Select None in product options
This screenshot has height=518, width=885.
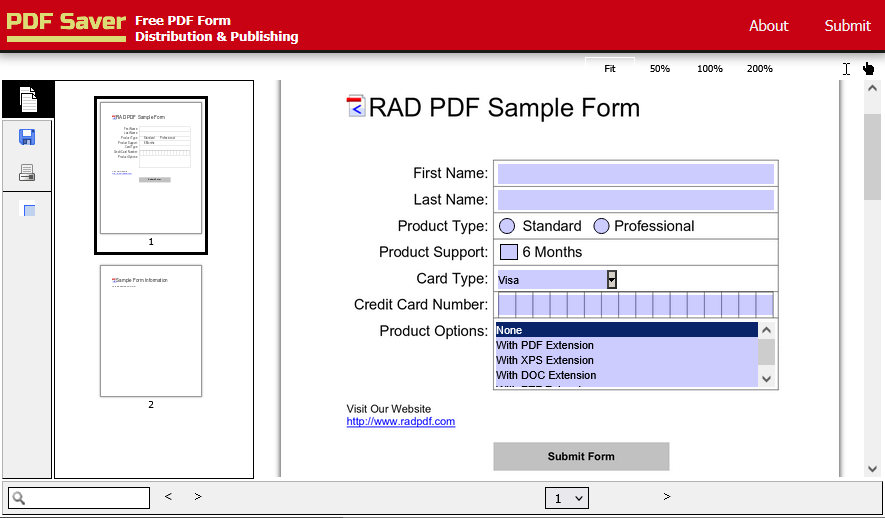[x=626, y=330]
